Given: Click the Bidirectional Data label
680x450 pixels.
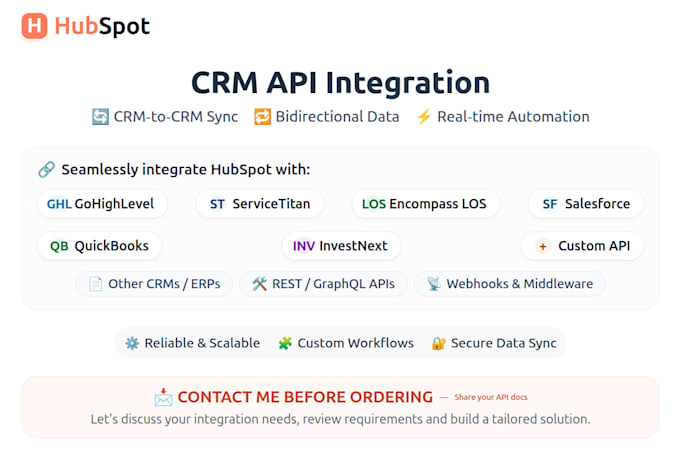Looking at the screenshot, I should pos(337,117).
